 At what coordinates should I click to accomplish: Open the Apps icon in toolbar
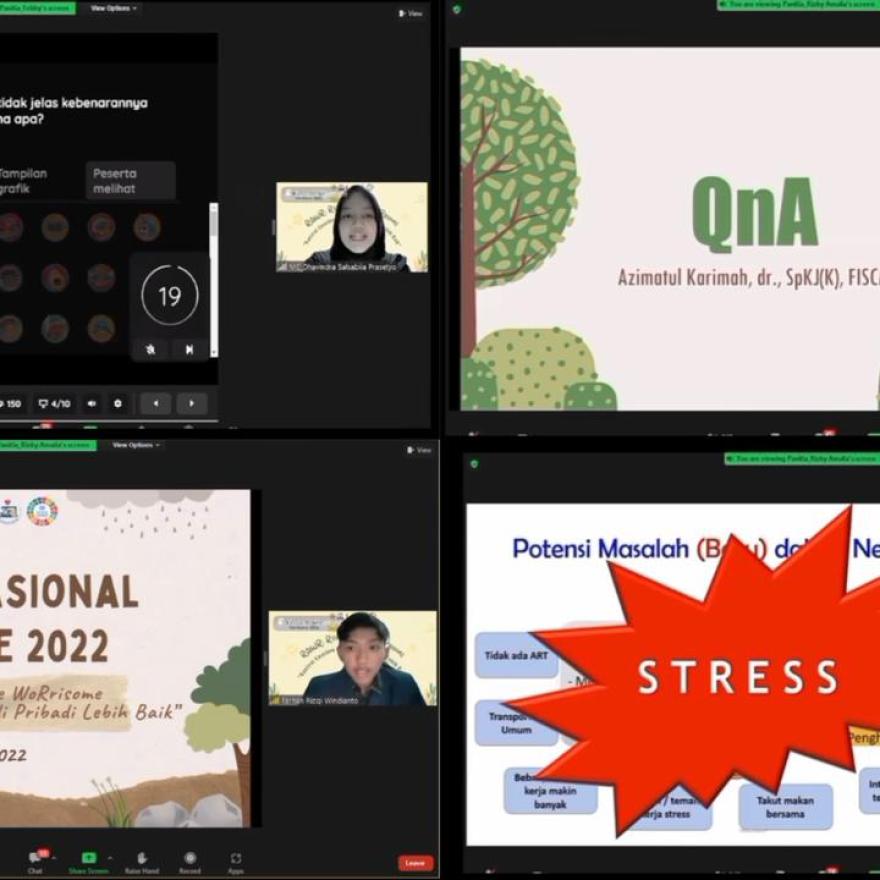click(235, 858)
